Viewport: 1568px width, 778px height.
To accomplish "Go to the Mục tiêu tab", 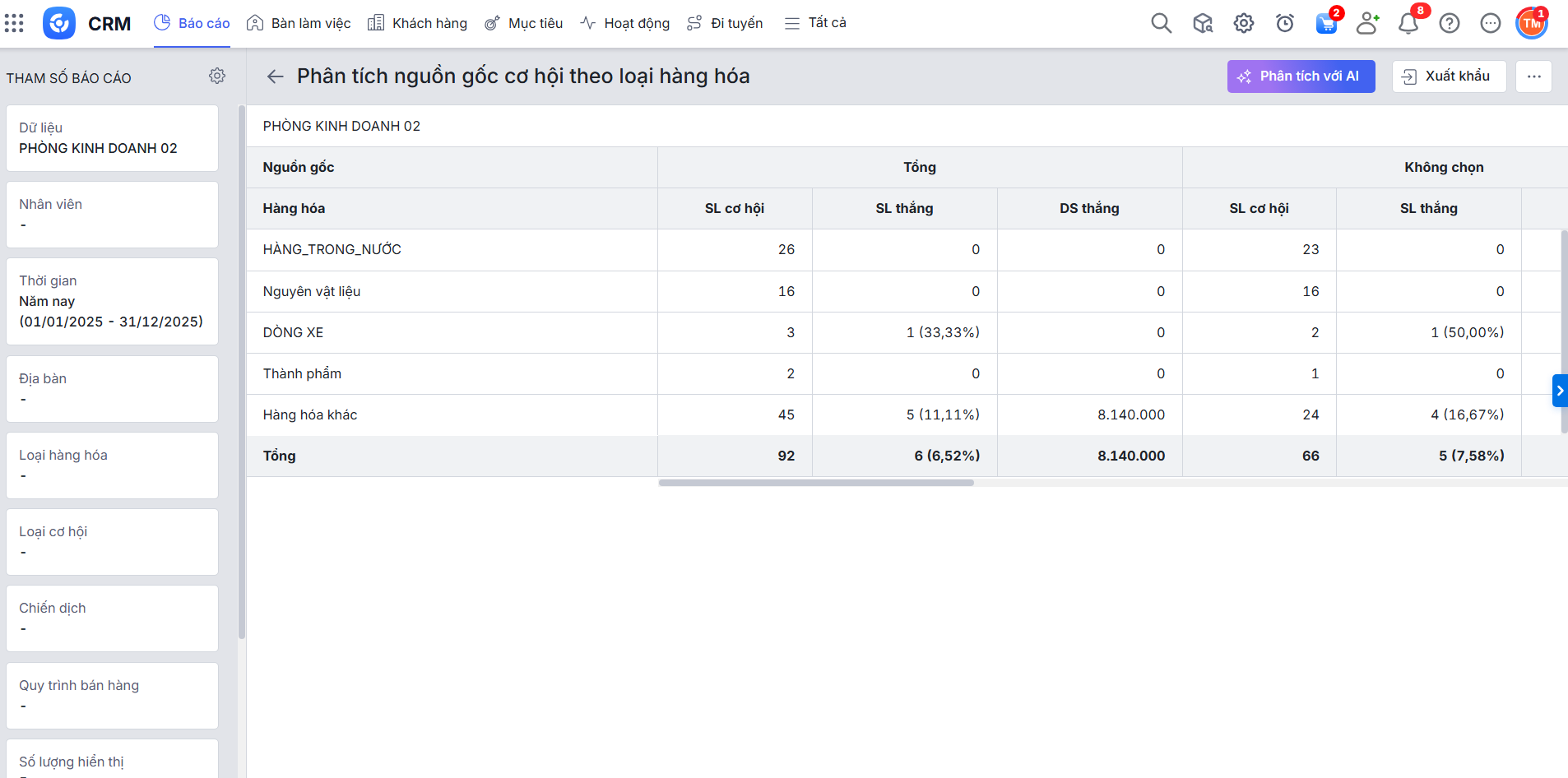I will tap(523, 23).
